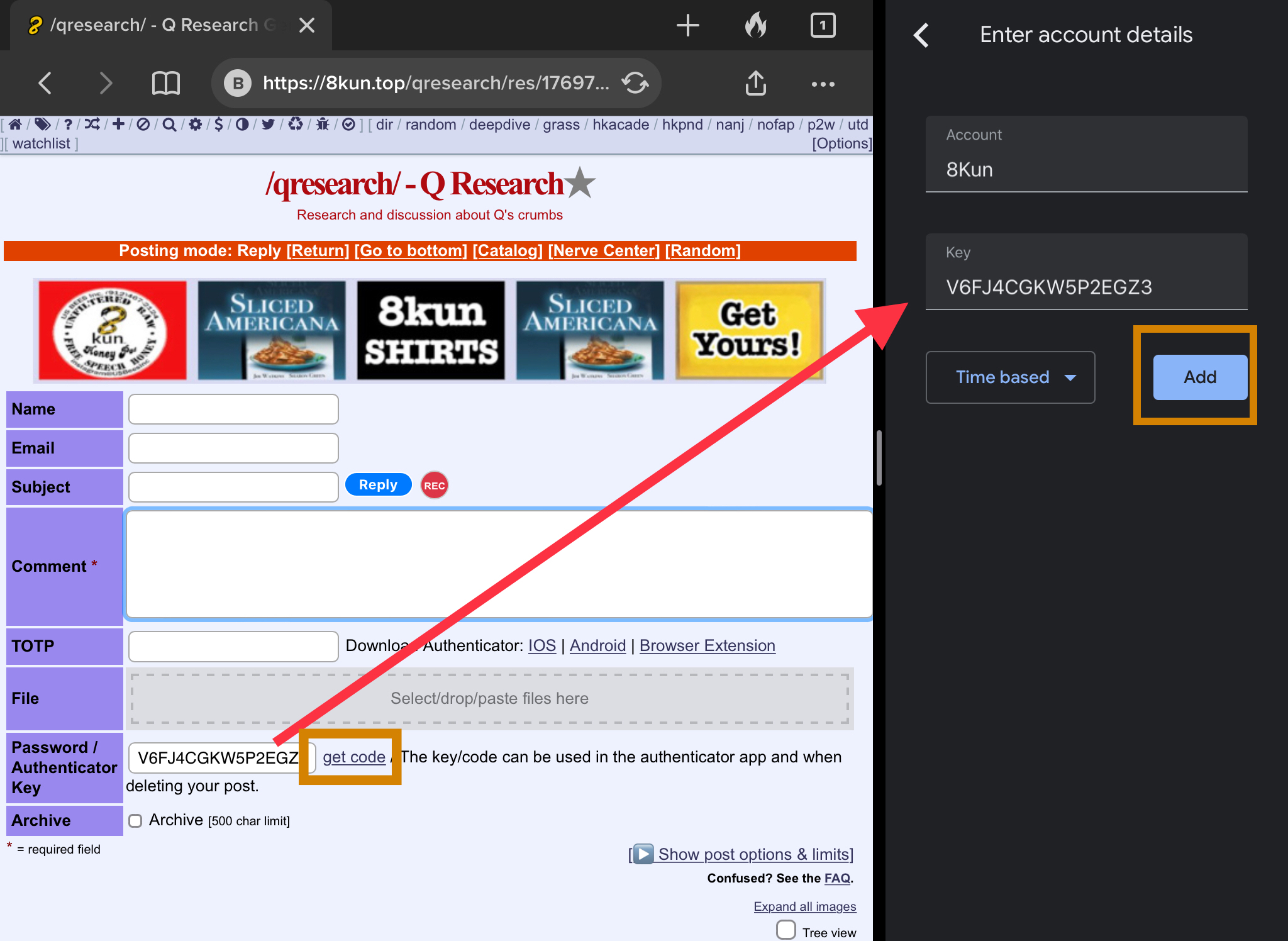Click the [Random] link in posting bar
This screenshot has height=941, width=1288.
pos(702,250)
